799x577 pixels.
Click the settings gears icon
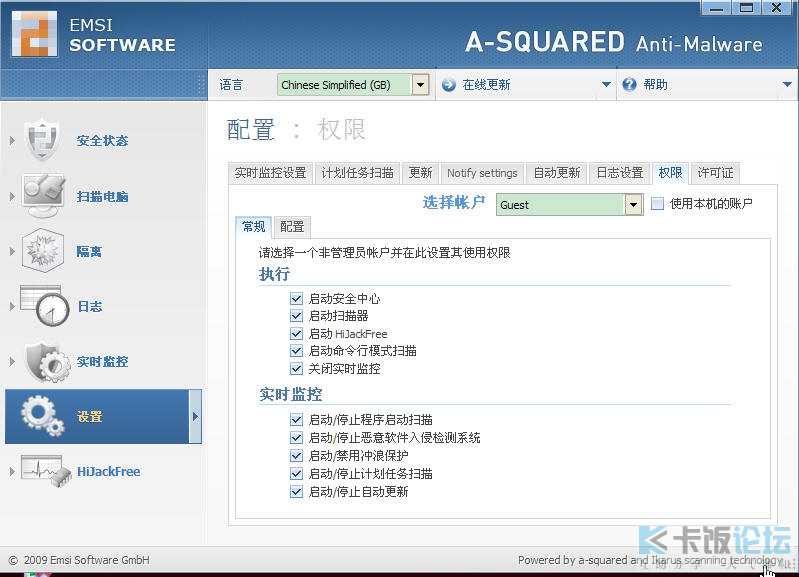[42, 416]
